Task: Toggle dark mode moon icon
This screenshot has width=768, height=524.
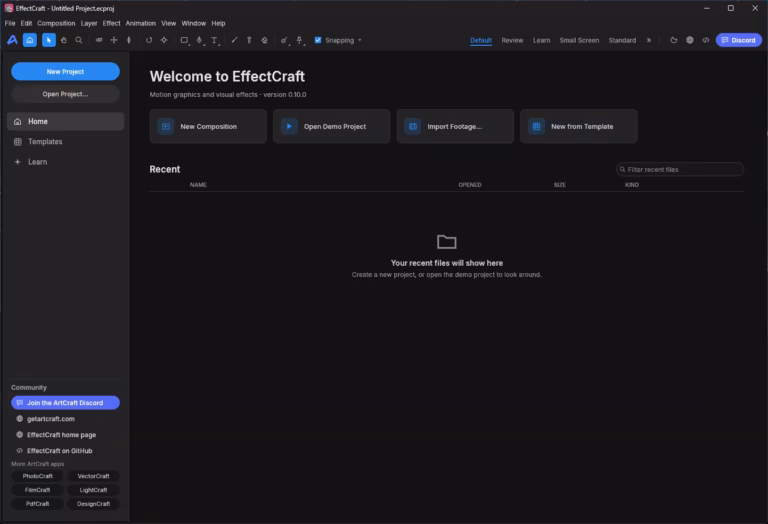Action: point(674,40)
